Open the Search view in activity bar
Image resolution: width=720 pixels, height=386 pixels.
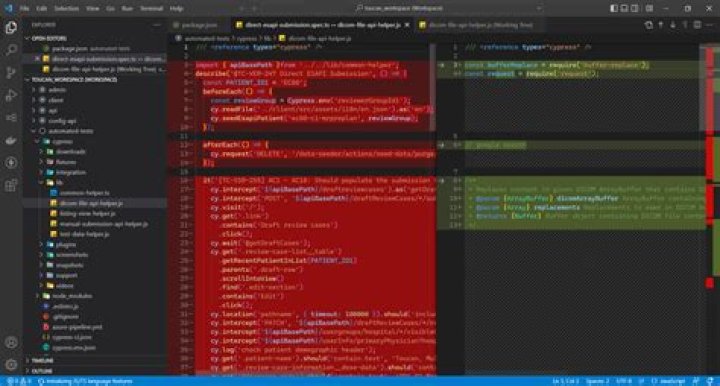click(x=11, y=50)
